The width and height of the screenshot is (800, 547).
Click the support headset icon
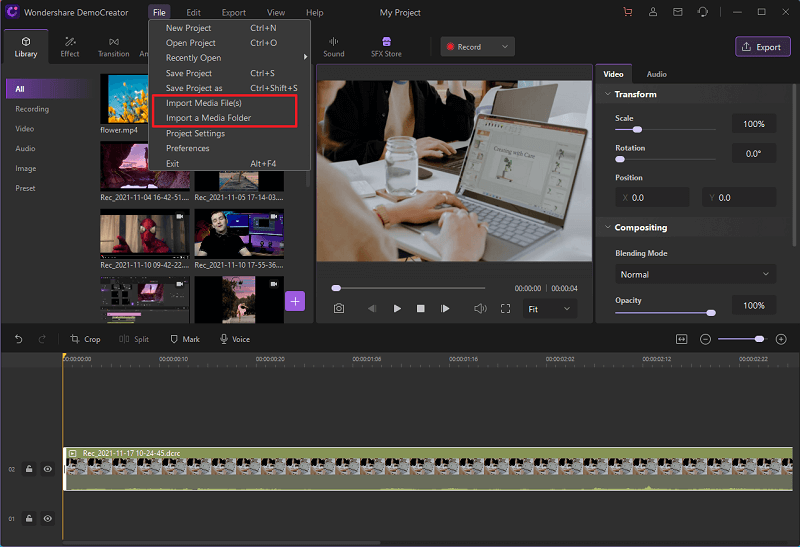703,12
